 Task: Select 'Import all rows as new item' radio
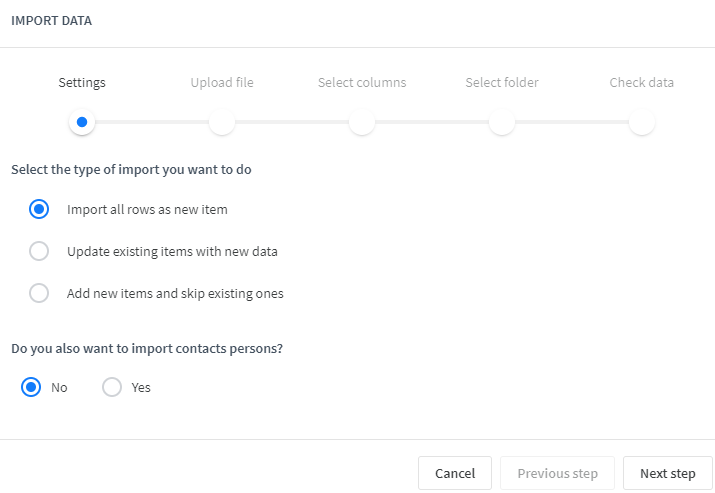pyautogui.click(x=39, y=209)
